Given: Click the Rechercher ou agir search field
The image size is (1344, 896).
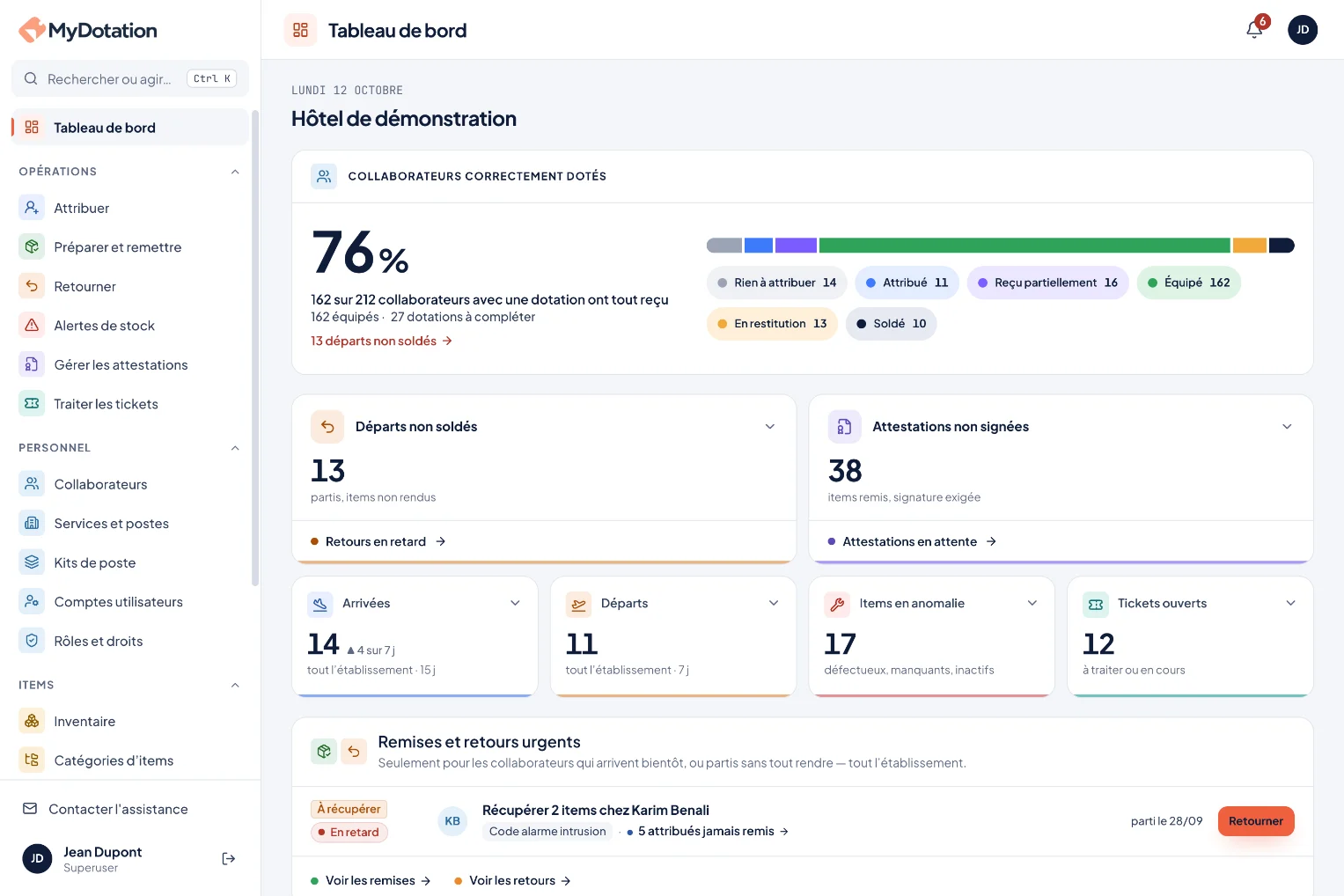Looking at the screenshot, I should (130, 79).
